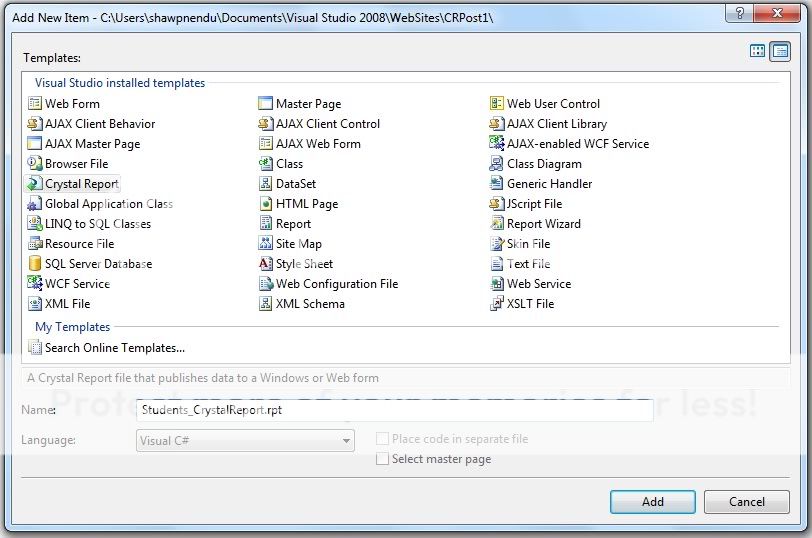The image size is (812, 538).
Task: Click the Search Online Templates icon
Action: (x=35, y=347)
